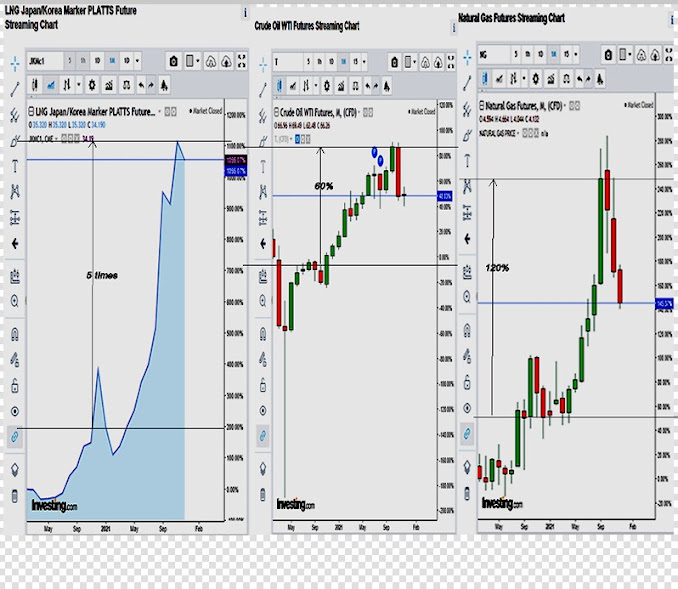The image size is (678, 589).
Task: Open fullscreen mode on LNG chart
Action: [x=242, y=61]
